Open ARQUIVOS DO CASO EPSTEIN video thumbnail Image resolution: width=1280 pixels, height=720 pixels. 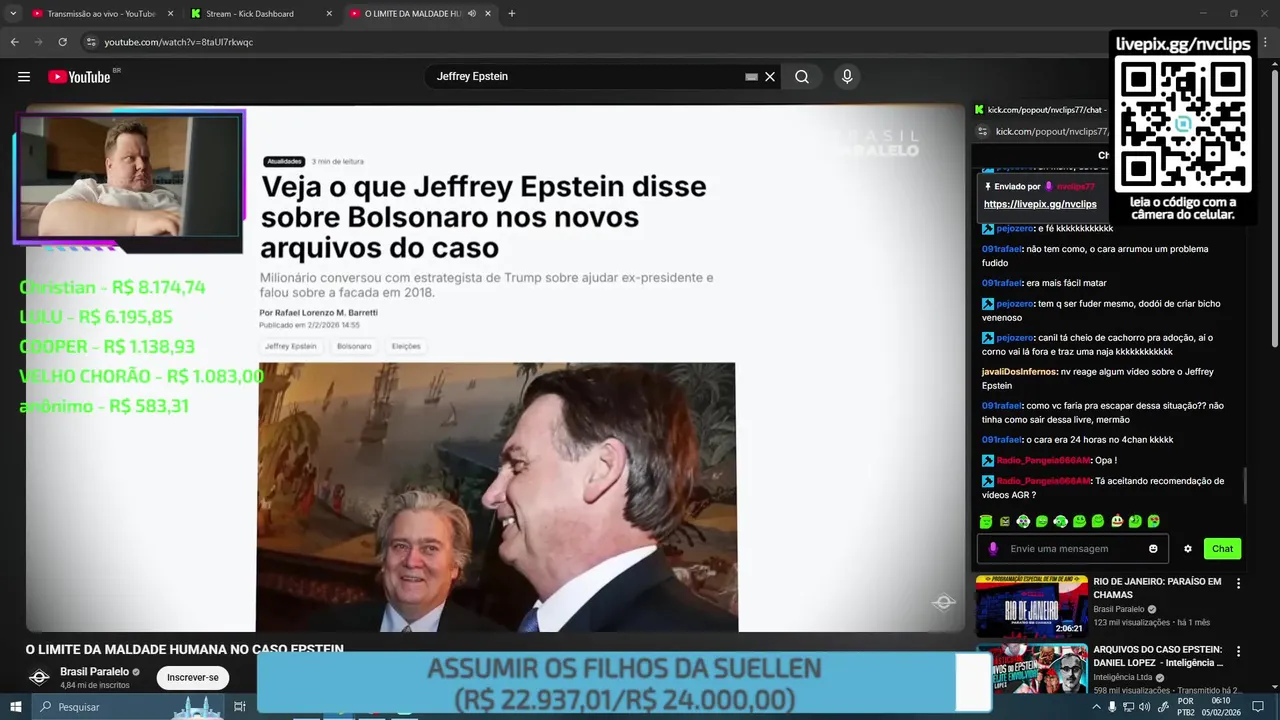click(x=1031, y=669)
